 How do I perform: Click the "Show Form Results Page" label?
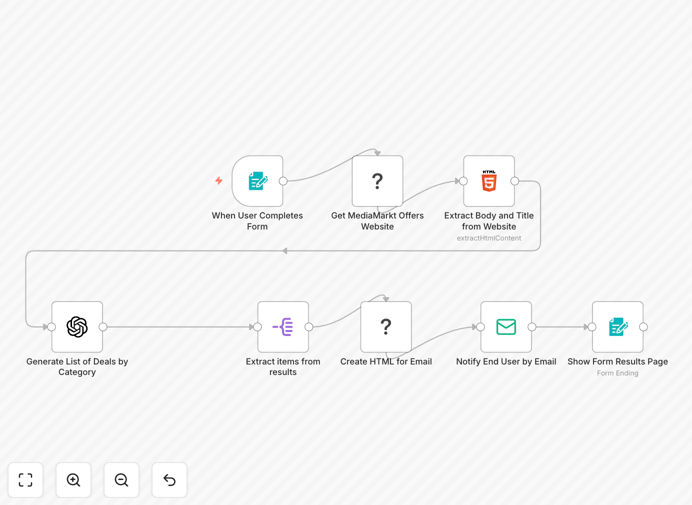pyautogui.click(x=618, y=362)
